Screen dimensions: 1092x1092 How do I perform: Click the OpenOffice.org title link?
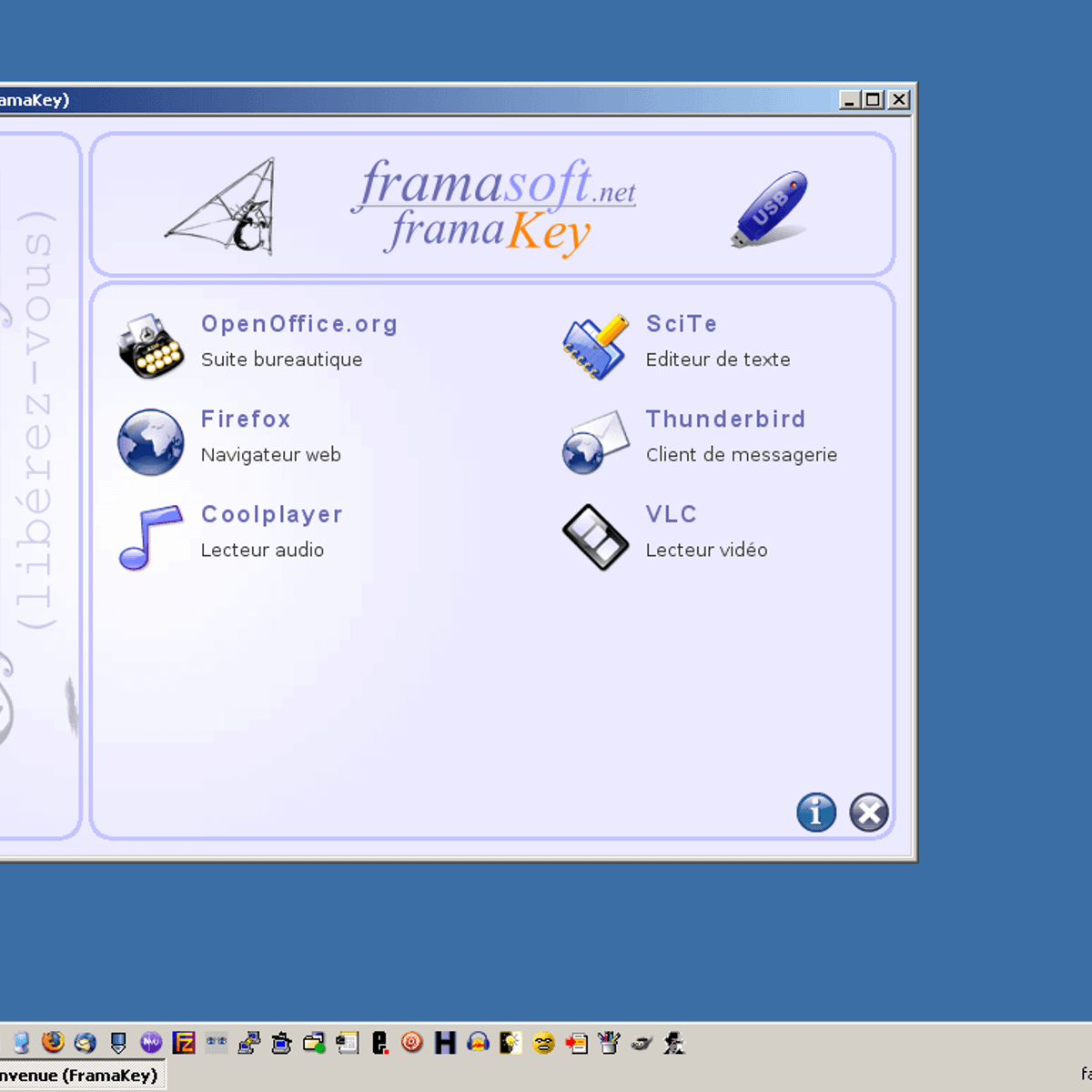299,324
